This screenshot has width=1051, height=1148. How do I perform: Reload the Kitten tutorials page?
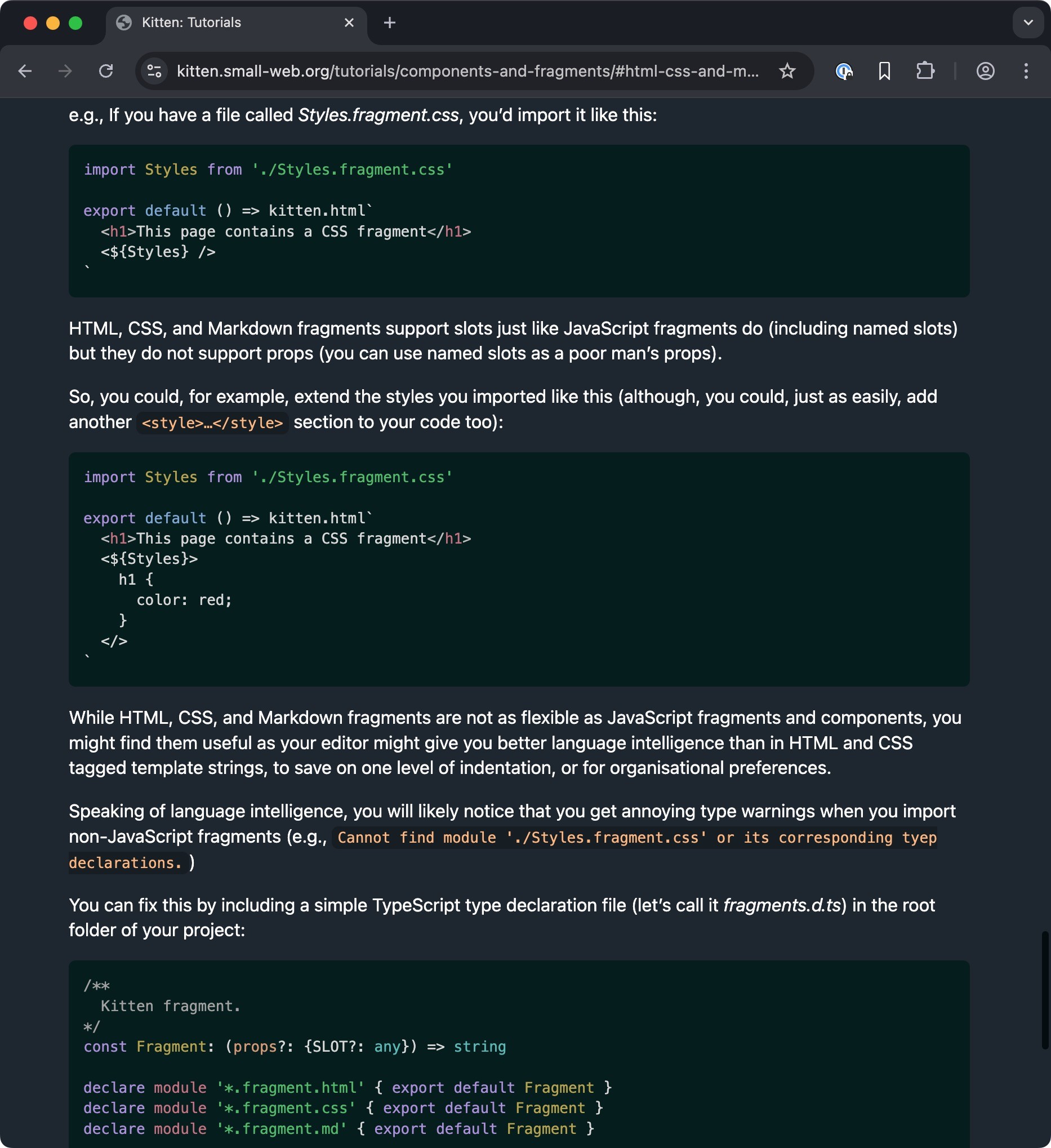coord(106,71)
